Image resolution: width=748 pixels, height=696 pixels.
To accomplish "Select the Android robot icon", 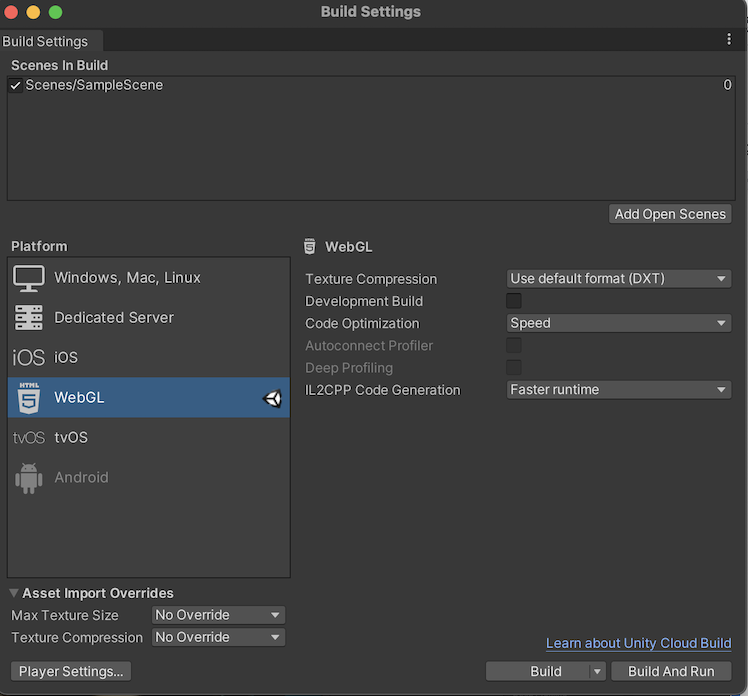I will [28, 478].
